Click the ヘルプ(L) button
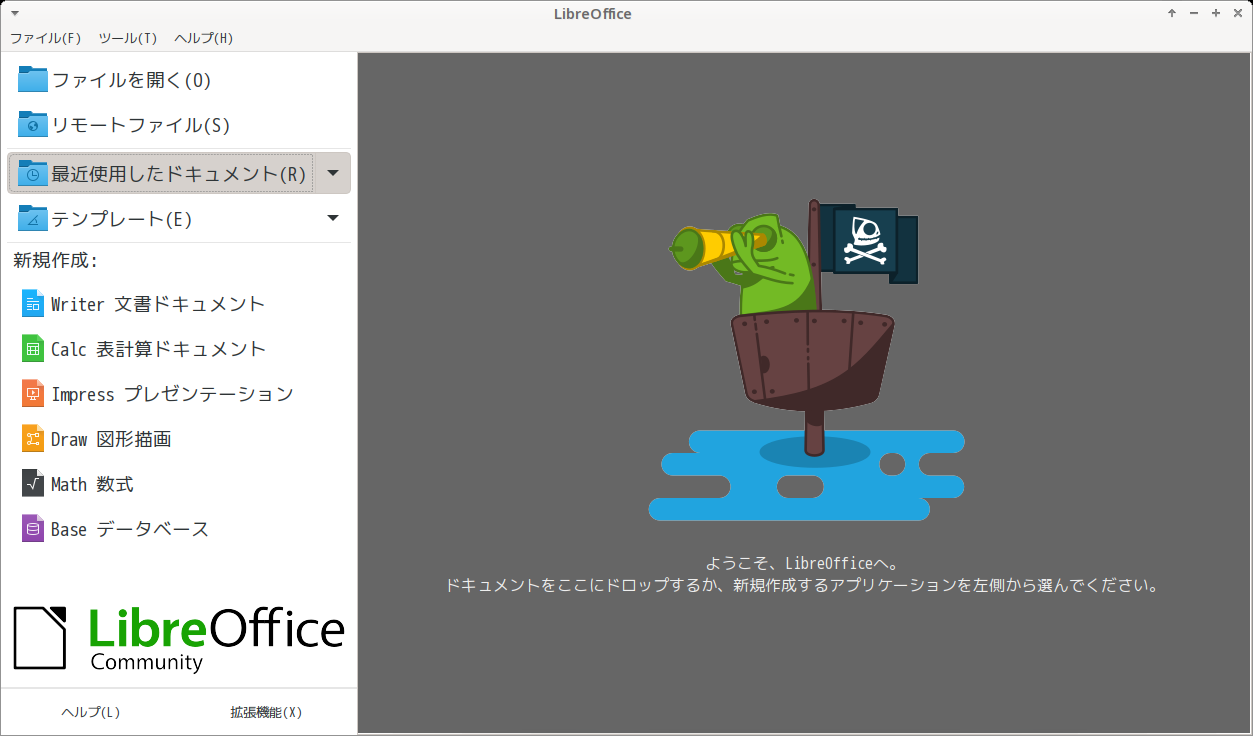 90,712
